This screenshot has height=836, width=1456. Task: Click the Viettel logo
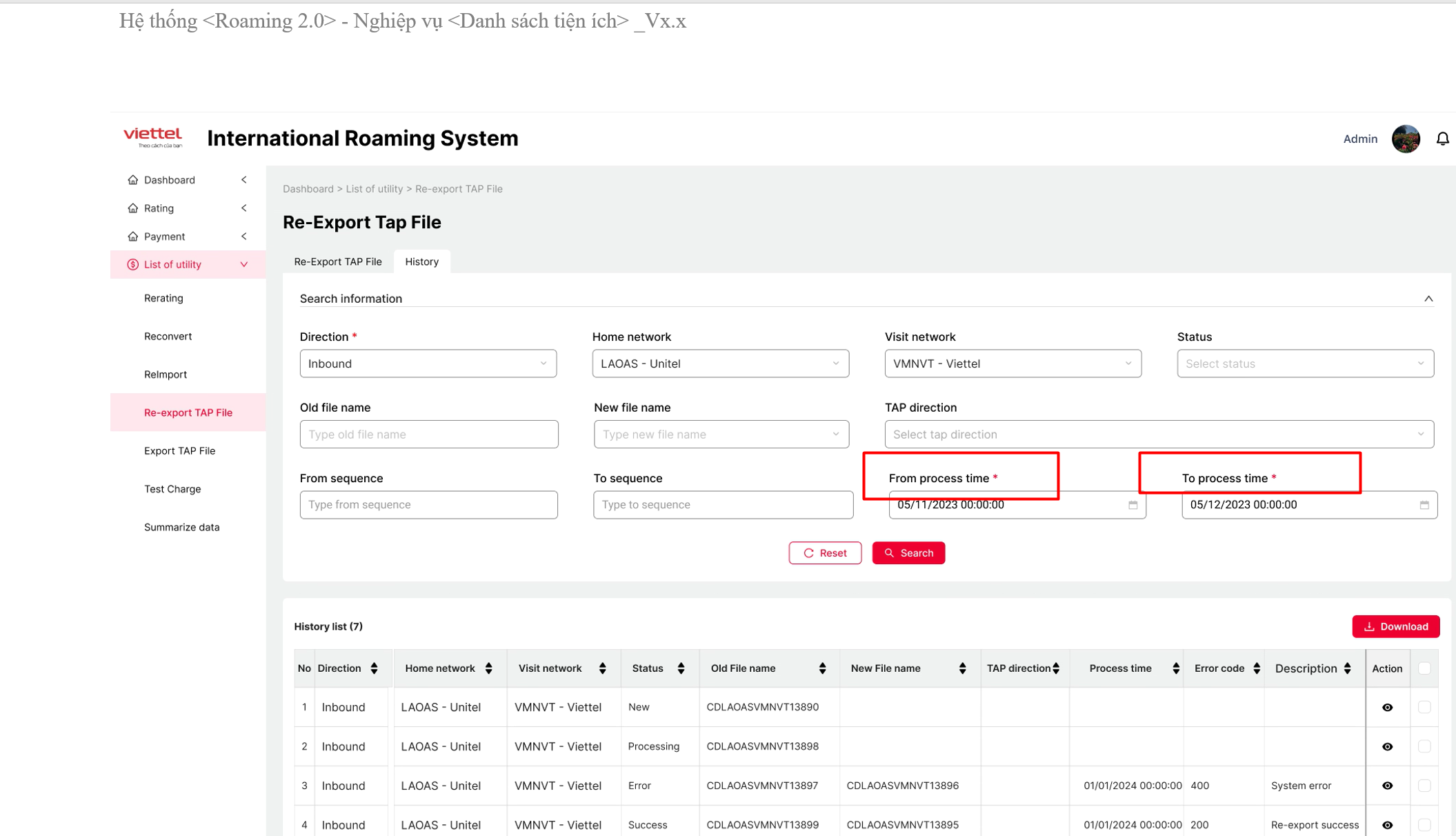pos(152,137)
